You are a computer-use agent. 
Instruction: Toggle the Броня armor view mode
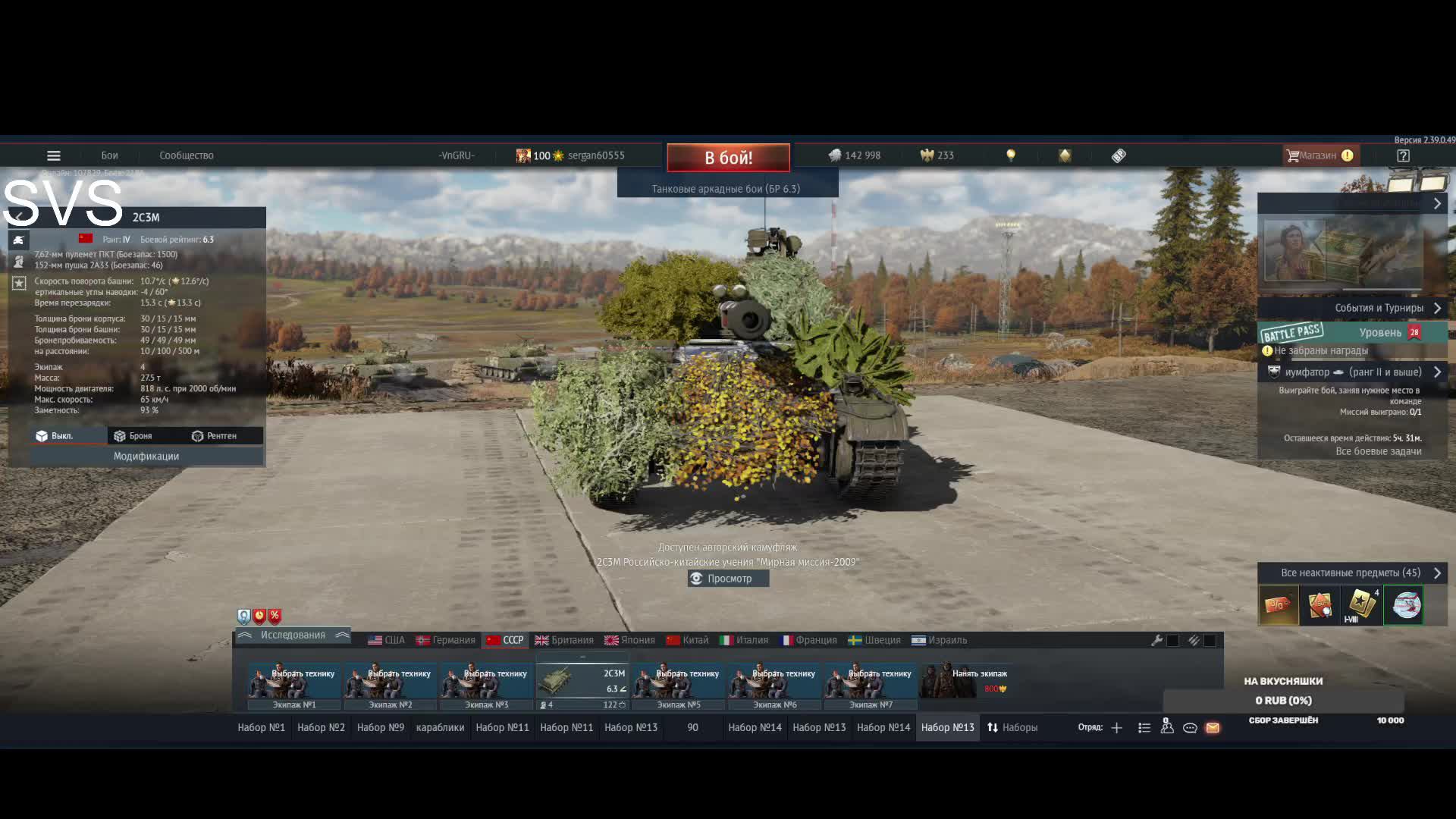[133, 436]
